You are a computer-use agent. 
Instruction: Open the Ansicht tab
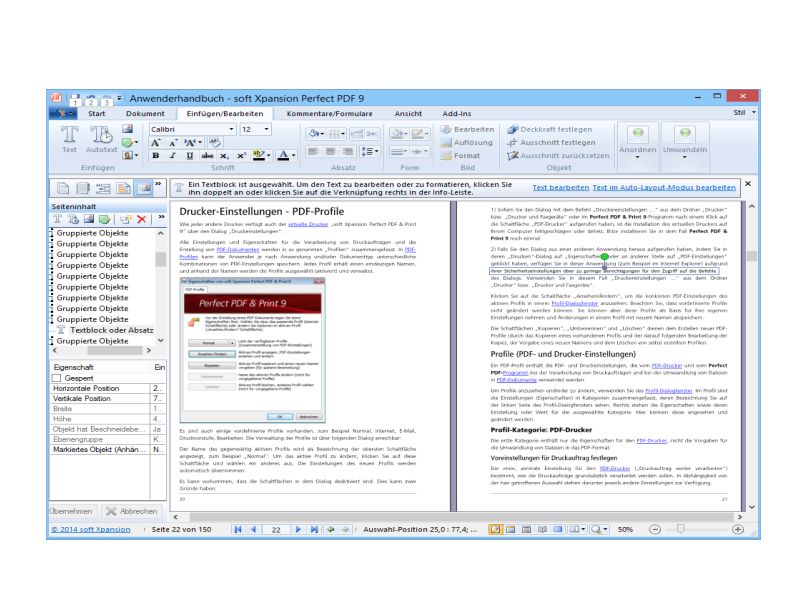pyautogui.click(x=408, y=113)
